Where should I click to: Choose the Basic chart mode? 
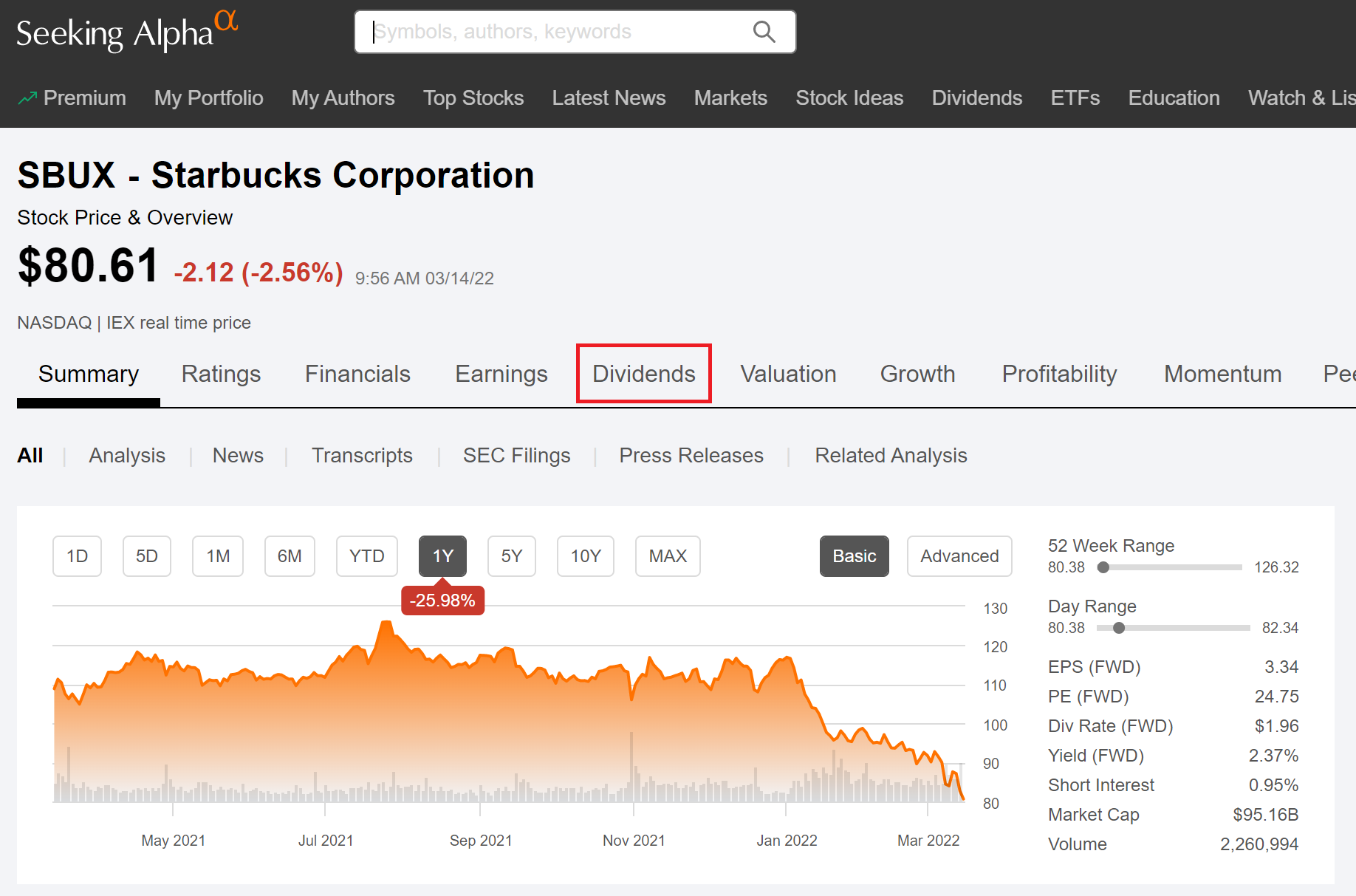pos(855,556)
